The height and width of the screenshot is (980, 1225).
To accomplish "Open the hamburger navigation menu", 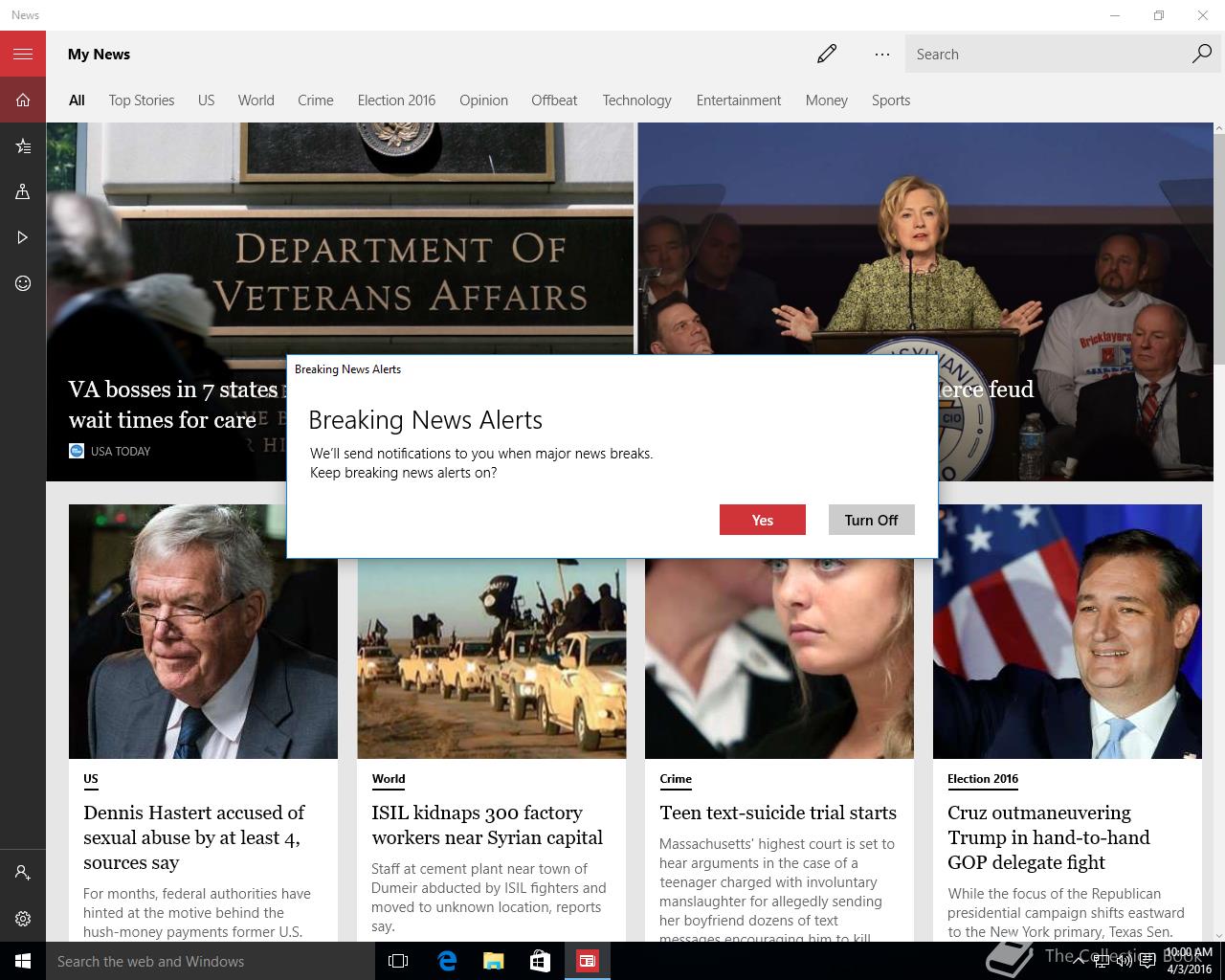I will point(23,54).
